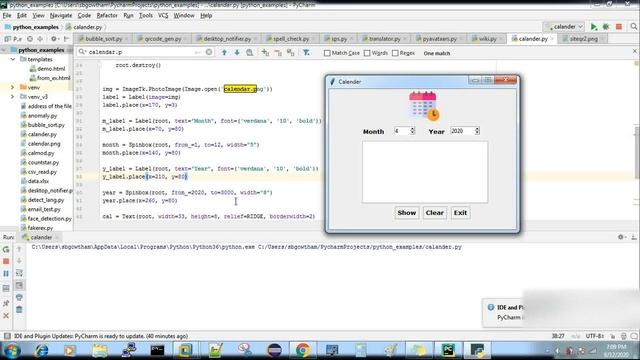Run the calander configuration with green play button

(593, 27)
